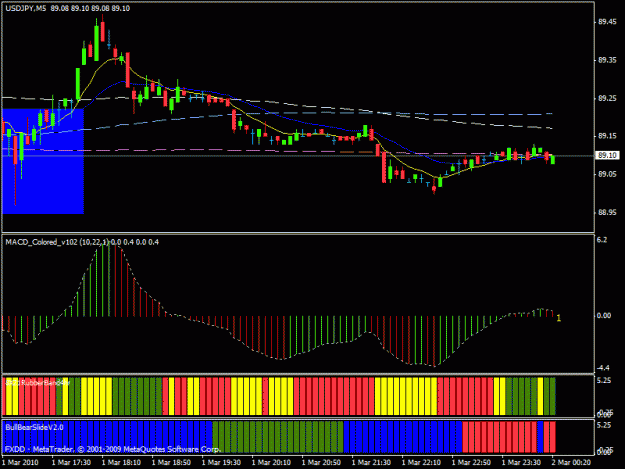The image size is (625, 469).
Task: Click the 1 Mar 2010 time axis label
Action: point(20,463)
